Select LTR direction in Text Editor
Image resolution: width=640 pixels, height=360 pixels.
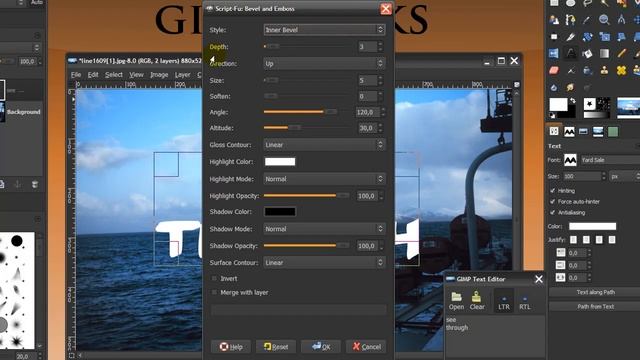504,301
